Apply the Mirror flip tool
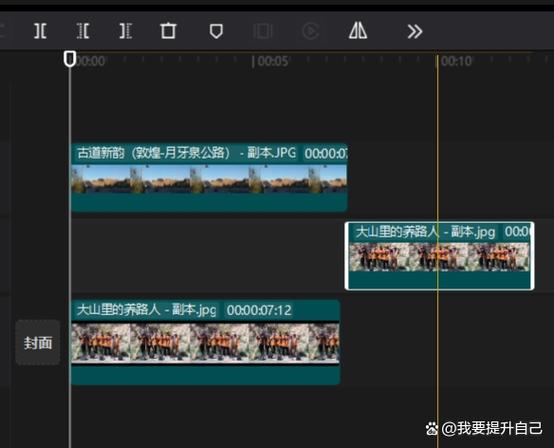The height and width of the screenshot is (448, 554). [358, 31]
